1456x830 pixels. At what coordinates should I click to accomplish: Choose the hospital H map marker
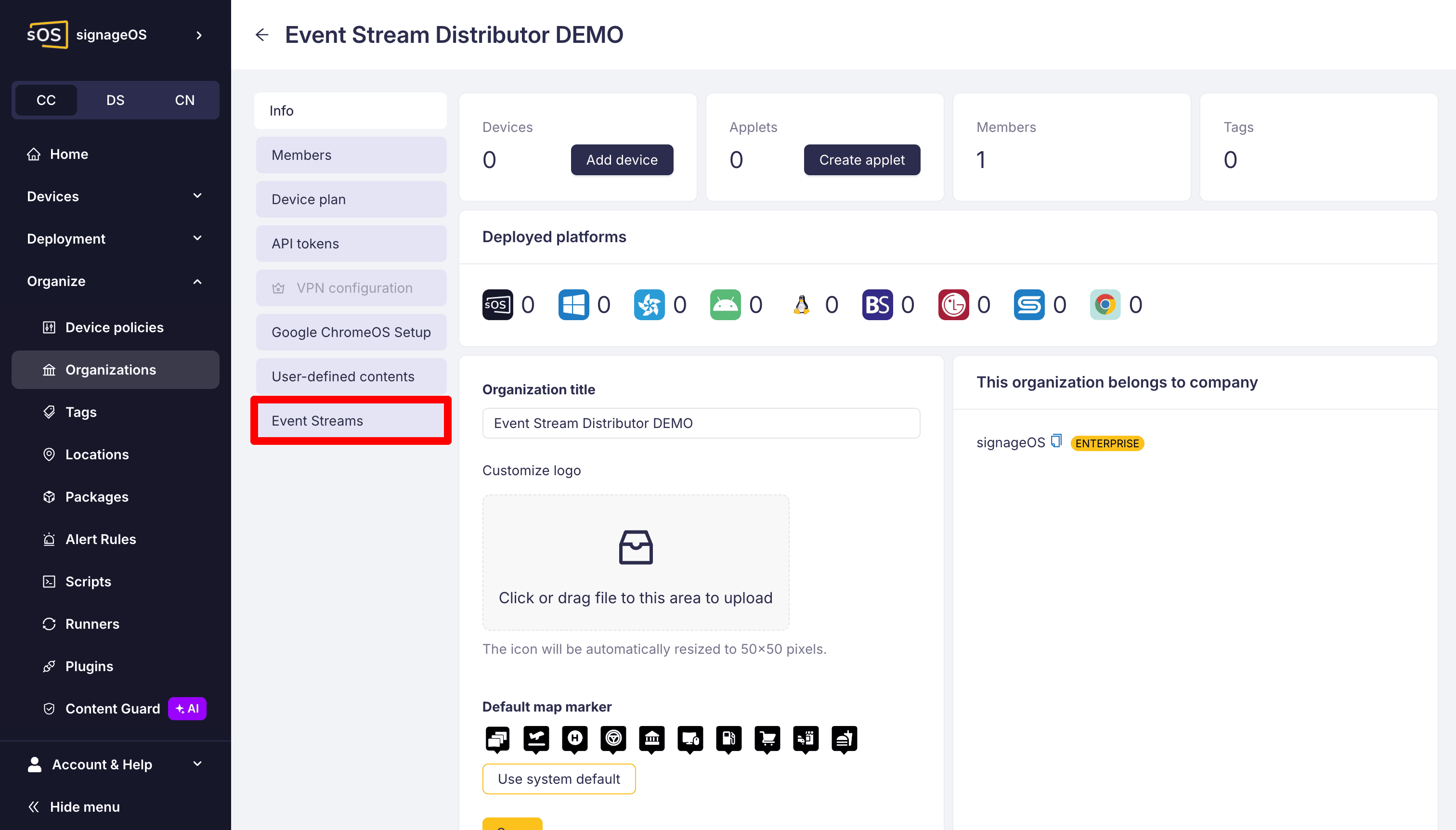(x=574, y=739)
